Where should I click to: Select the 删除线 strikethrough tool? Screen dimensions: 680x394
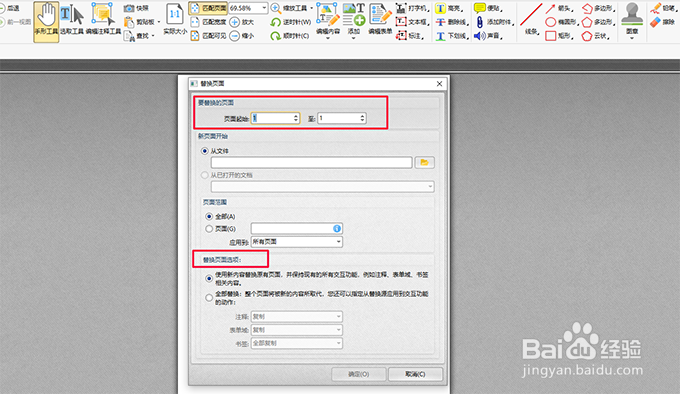pos(452,22)
